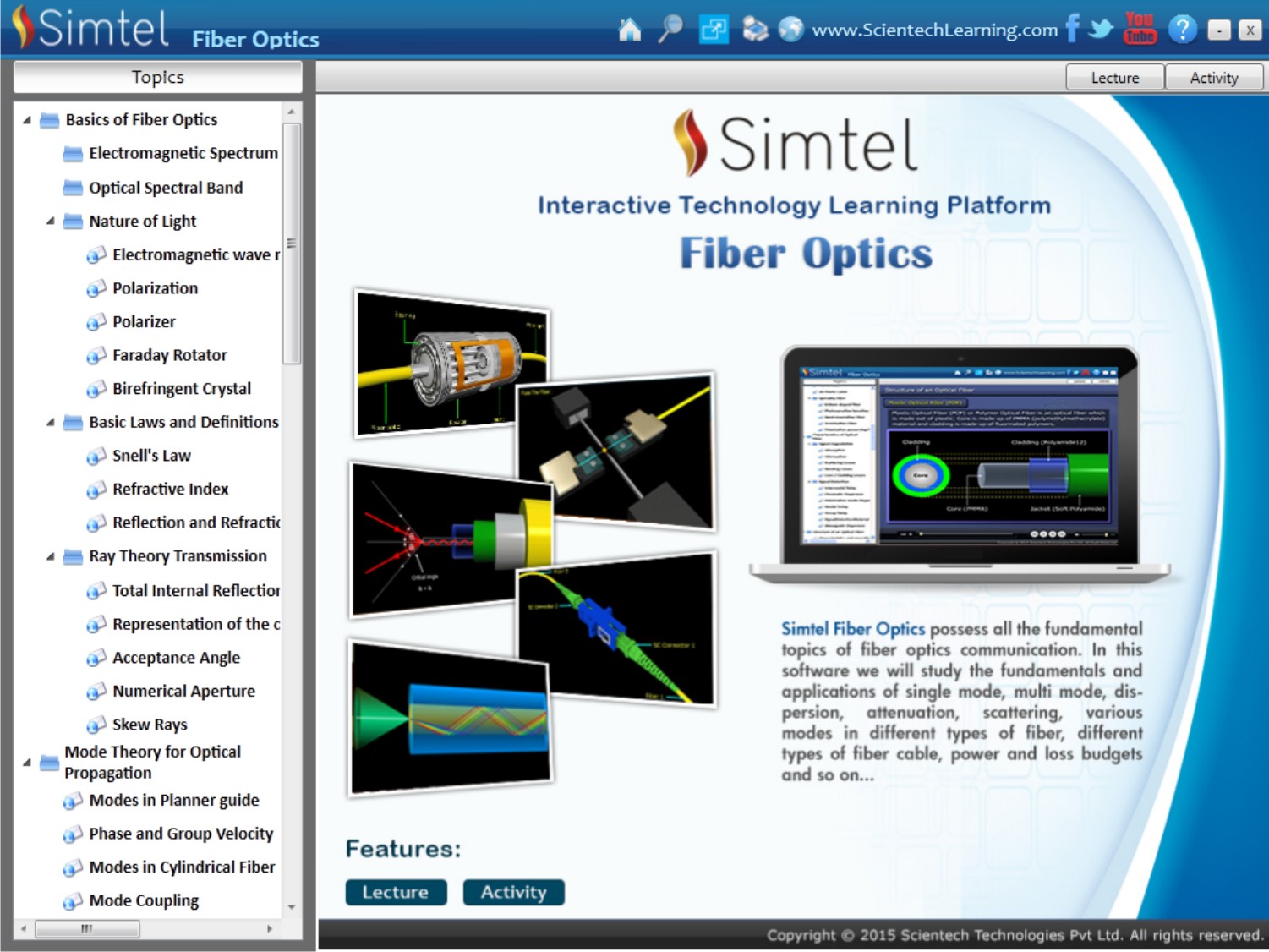Screen dimensions: 1269x952
Task: Switch to the Lecture tab at top right
Action: [x=1115, y=77]
